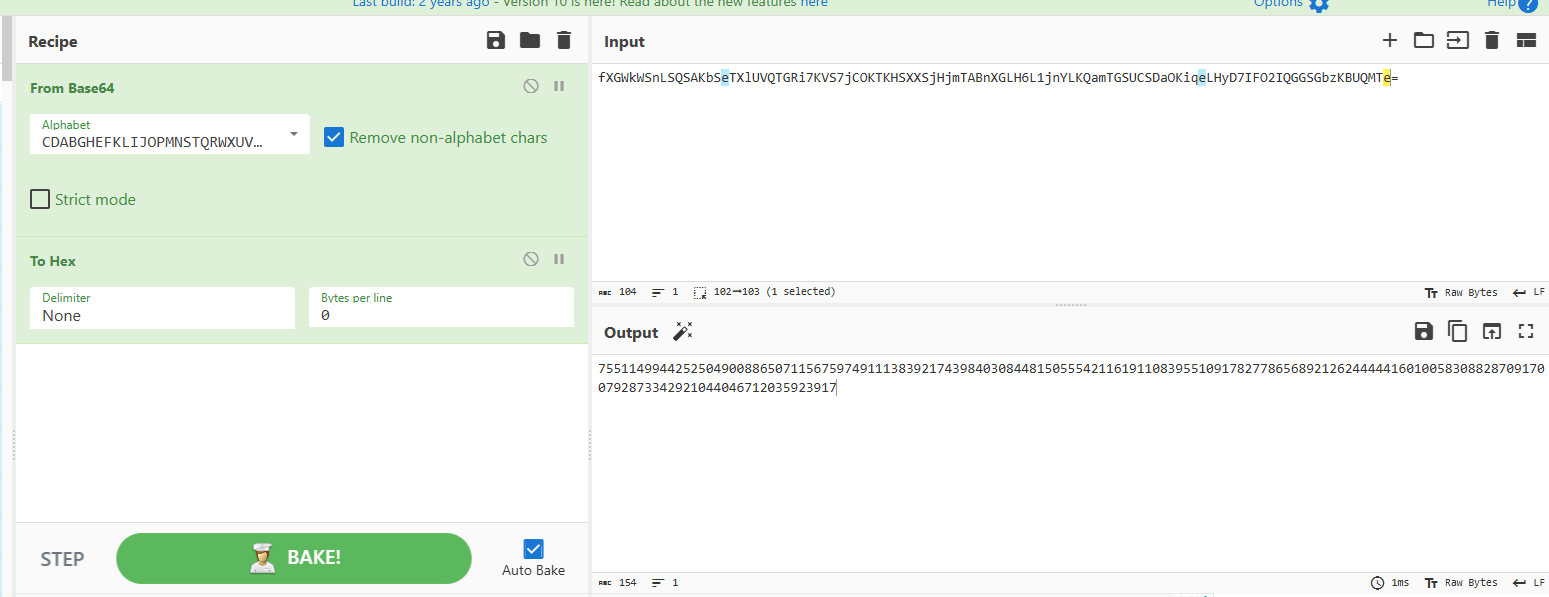Change output character encoding Raw Bytes

(x=1461, y=582)
